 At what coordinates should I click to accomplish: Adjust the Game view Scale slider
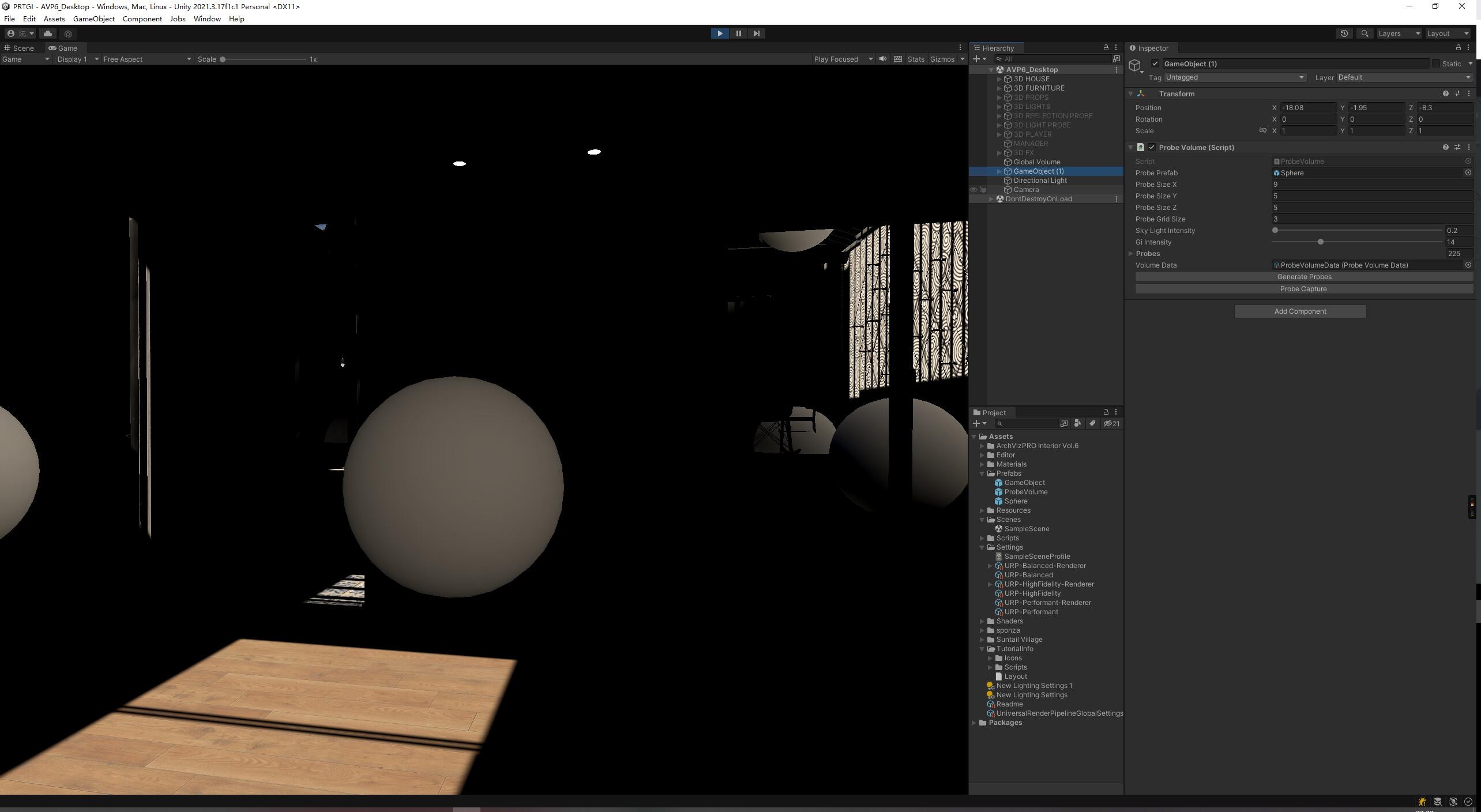(x=264, y=59)
